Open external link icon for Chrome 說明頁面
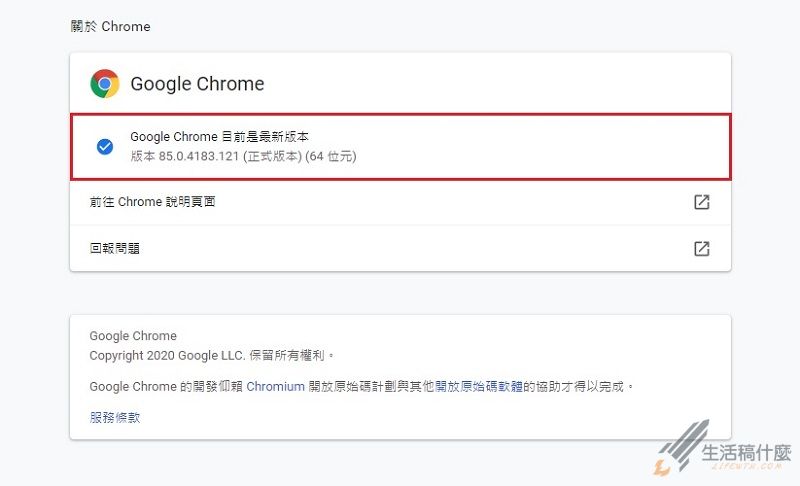The height and width of the screenshot is (486, 800). click(x=702, y=202)
